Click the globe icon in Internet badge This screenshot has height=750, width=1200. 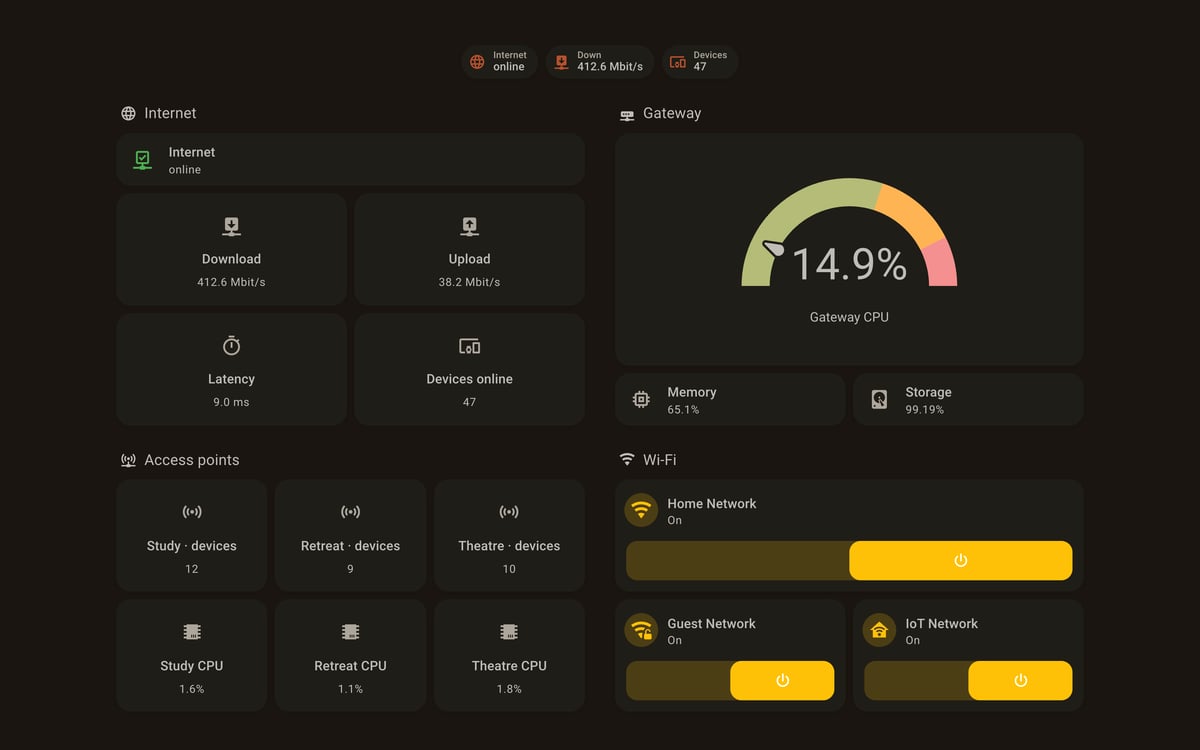(477, 62)
